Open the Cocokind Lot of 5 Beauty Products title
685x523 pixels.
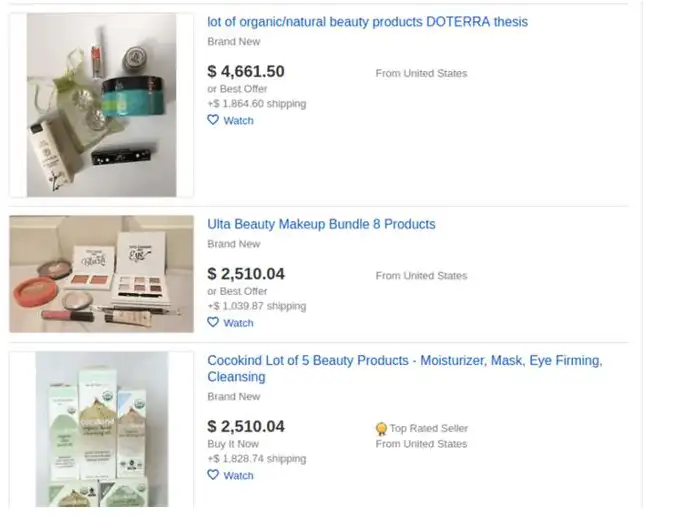pos(405,368)
